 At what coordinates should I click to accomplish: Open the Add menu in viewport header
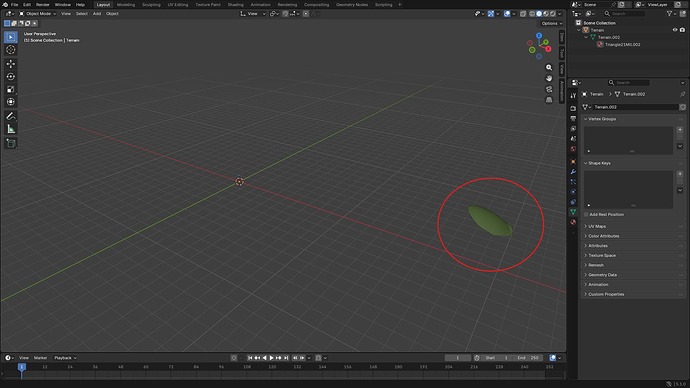tap(97, 14)
